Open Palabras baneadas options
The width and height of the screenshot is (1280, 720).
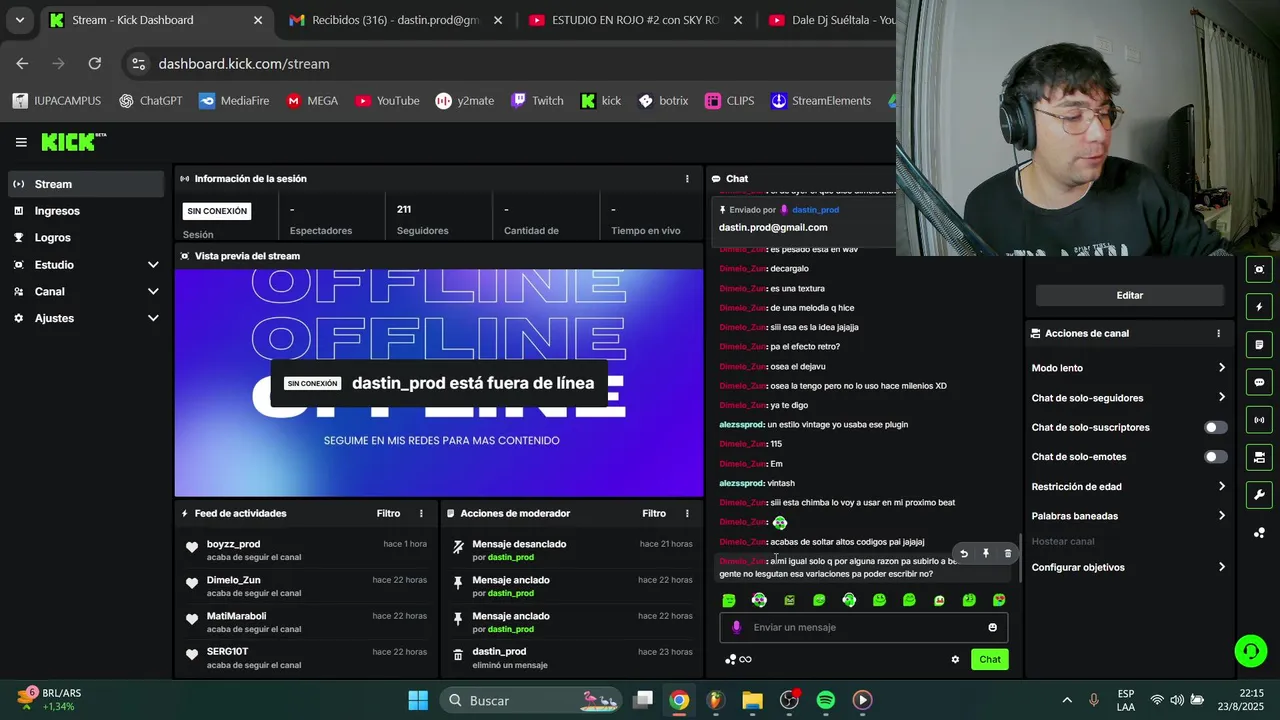(1129, 516)
